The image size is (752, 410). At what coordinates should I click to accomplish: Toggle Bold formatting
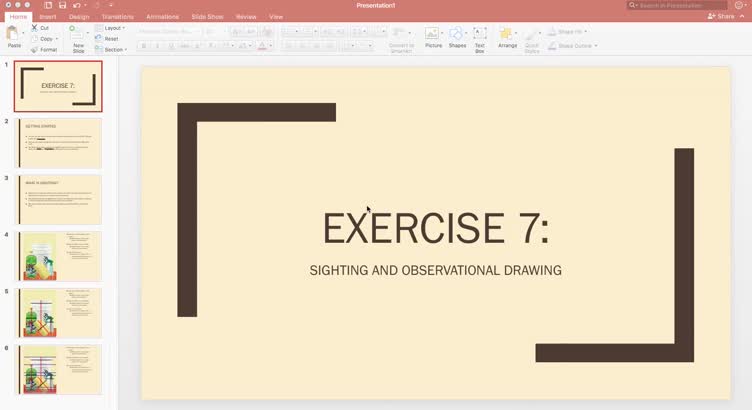(x=144, y=46)
